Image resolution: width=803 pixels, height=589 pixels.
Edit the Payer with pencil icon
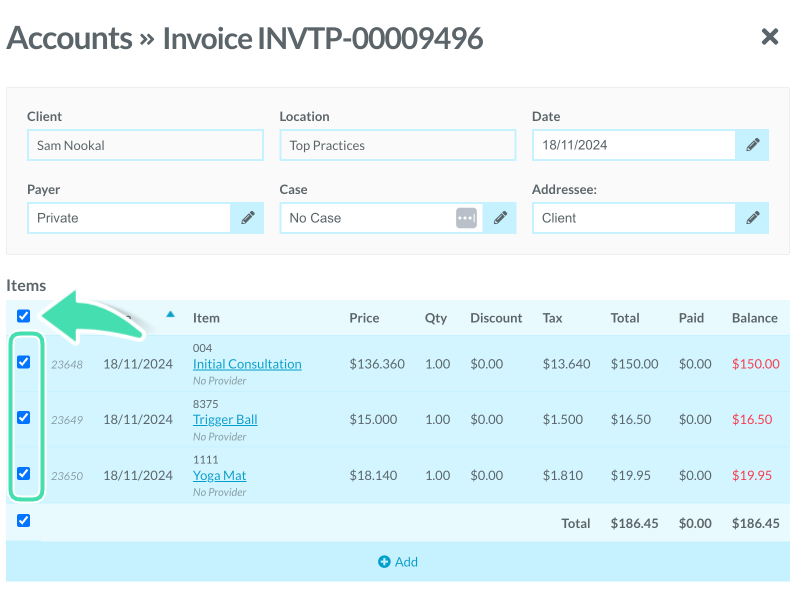pos(248,218)
